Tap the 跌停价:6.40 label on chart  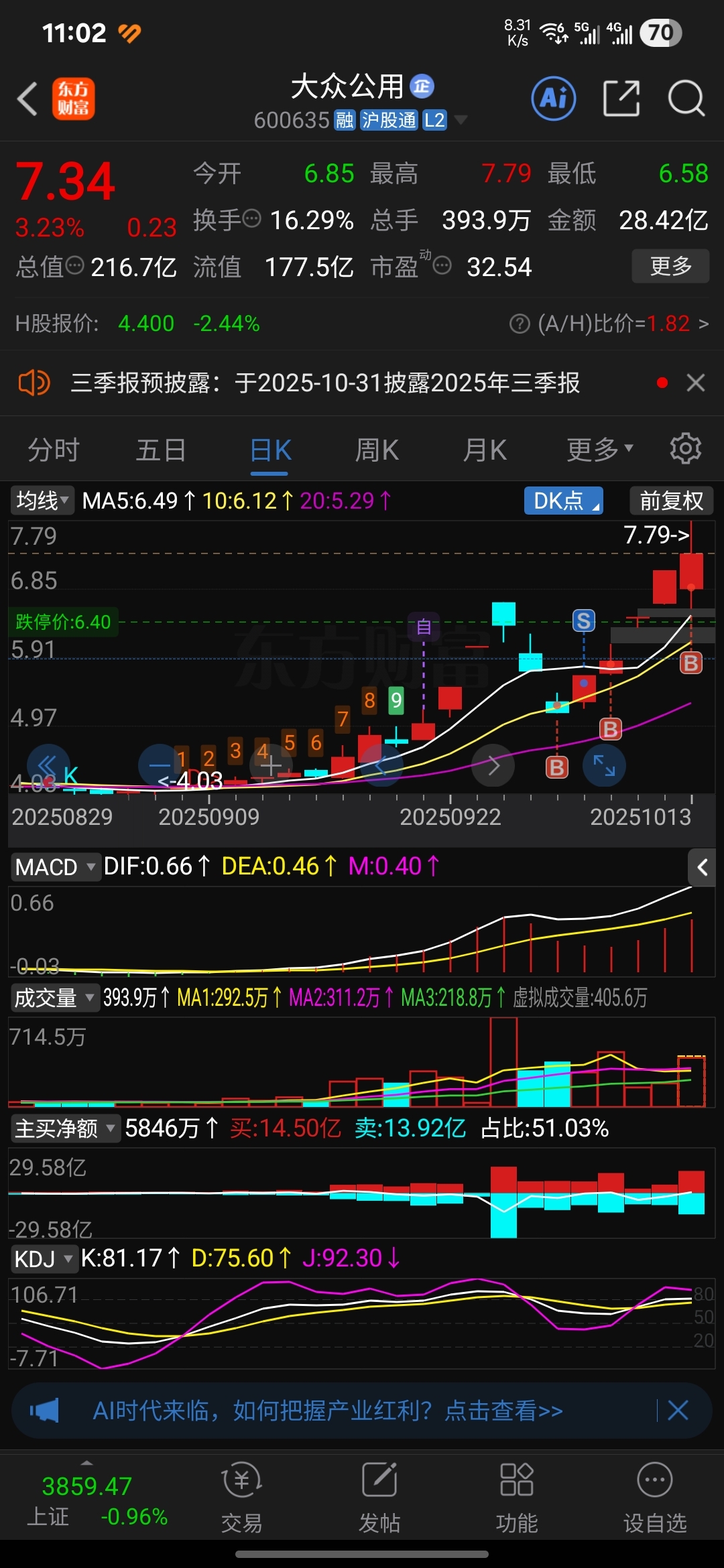coord(63,622)
